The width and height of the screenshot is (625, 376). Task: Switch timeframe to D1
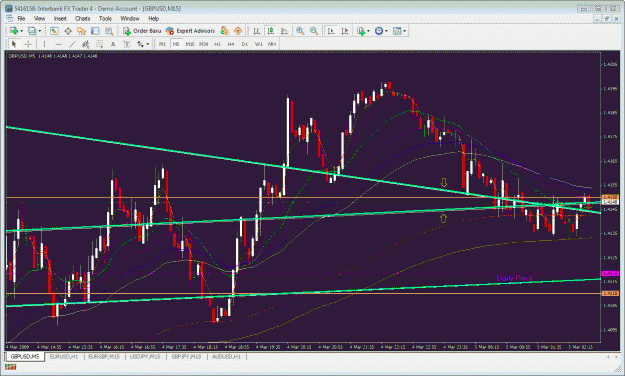(x=245, y=44)
